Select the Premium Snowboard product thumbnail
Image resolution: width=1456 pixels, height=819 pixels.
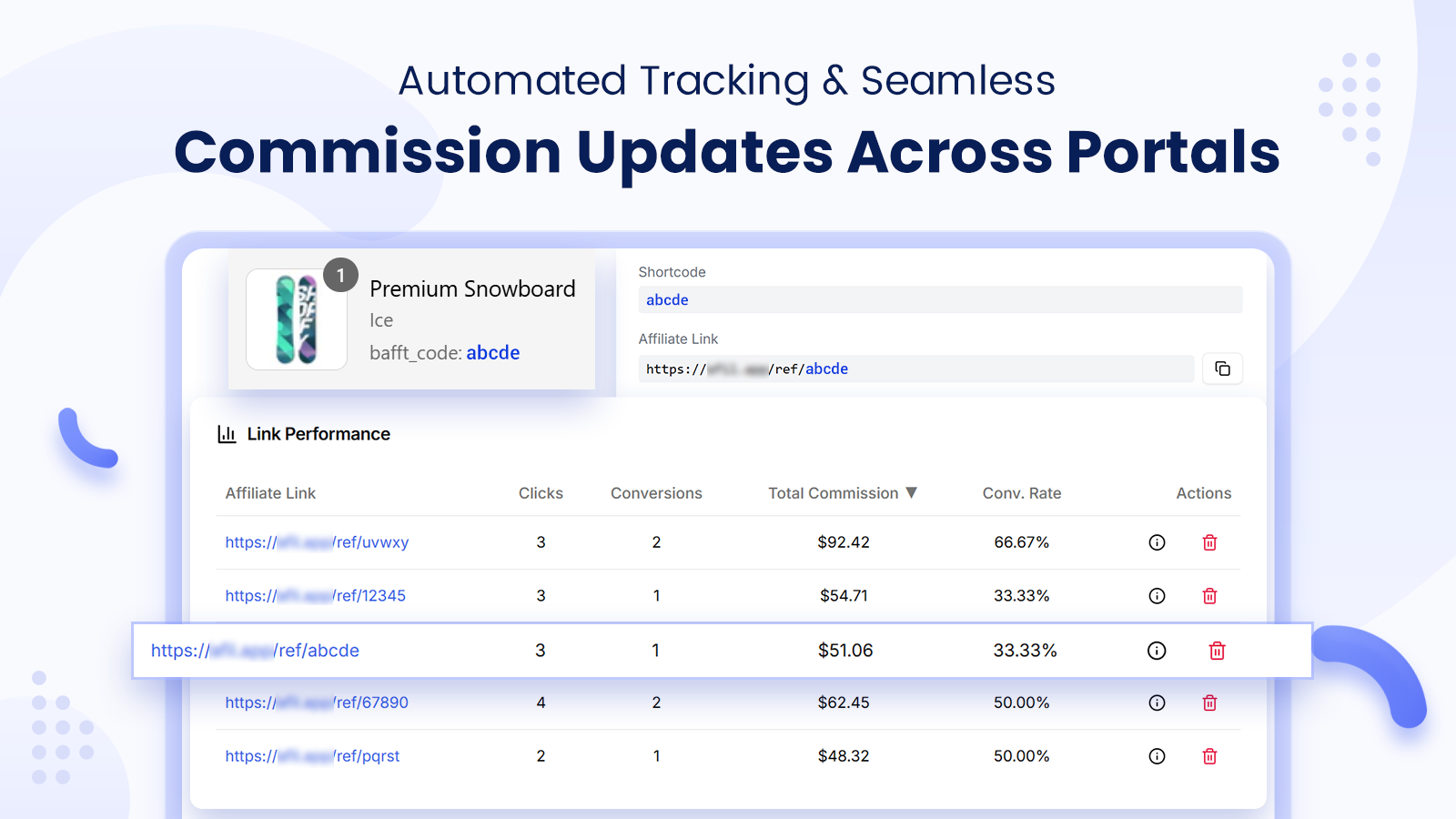(297, 319)
